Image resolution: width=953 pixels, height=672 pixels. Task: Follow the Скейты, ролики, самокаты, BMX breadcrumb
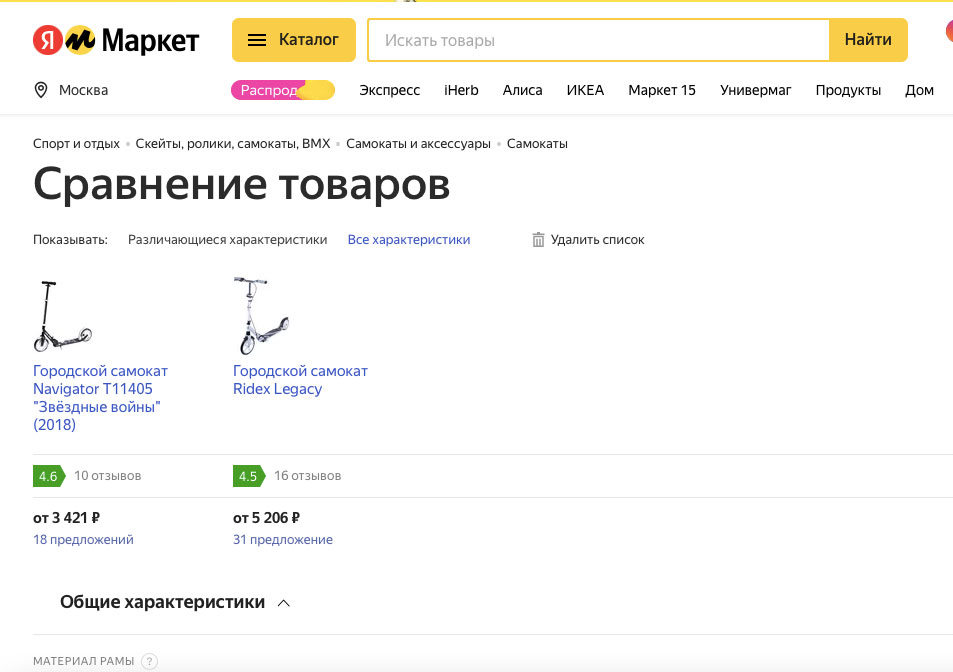pos(233,144)
